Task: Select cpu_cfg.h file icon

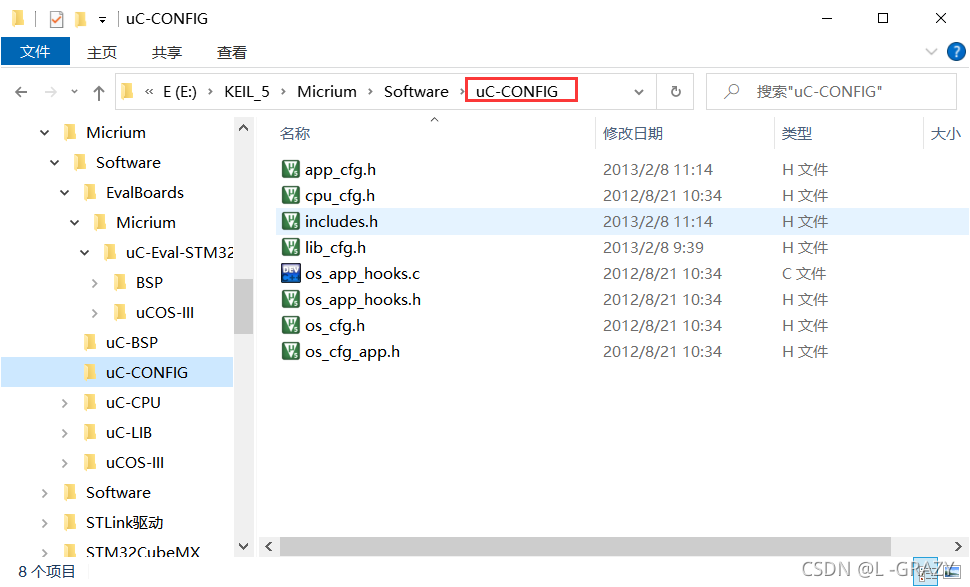Action: click(291, 195)
